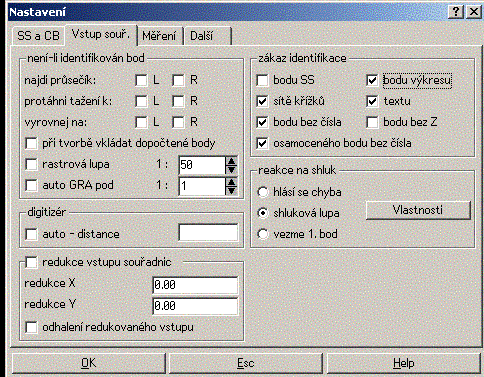The width and height of the screenshot is (484, 377).
Task: Switch to the Další tab
Action: pyautogui.click(x=207, y=36)
